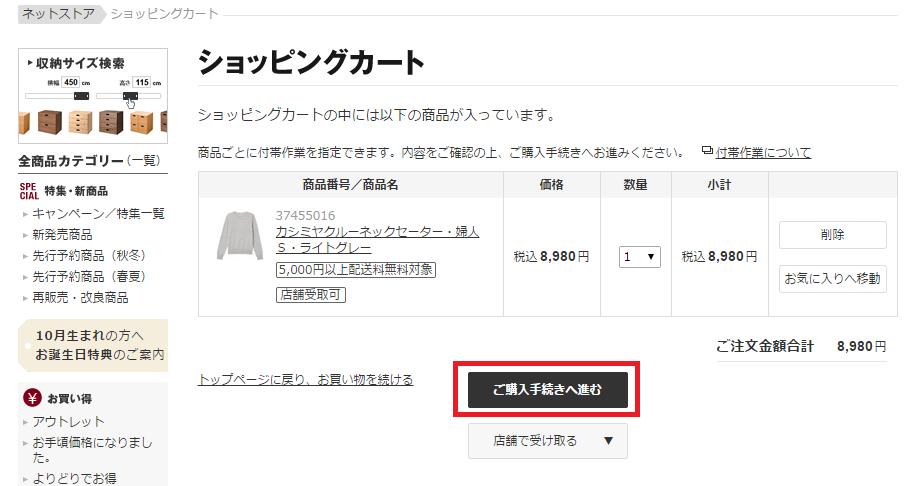922x486 pixels.
Task: Click the 付帯作業について popup window icon
Action: click(707, 151)
